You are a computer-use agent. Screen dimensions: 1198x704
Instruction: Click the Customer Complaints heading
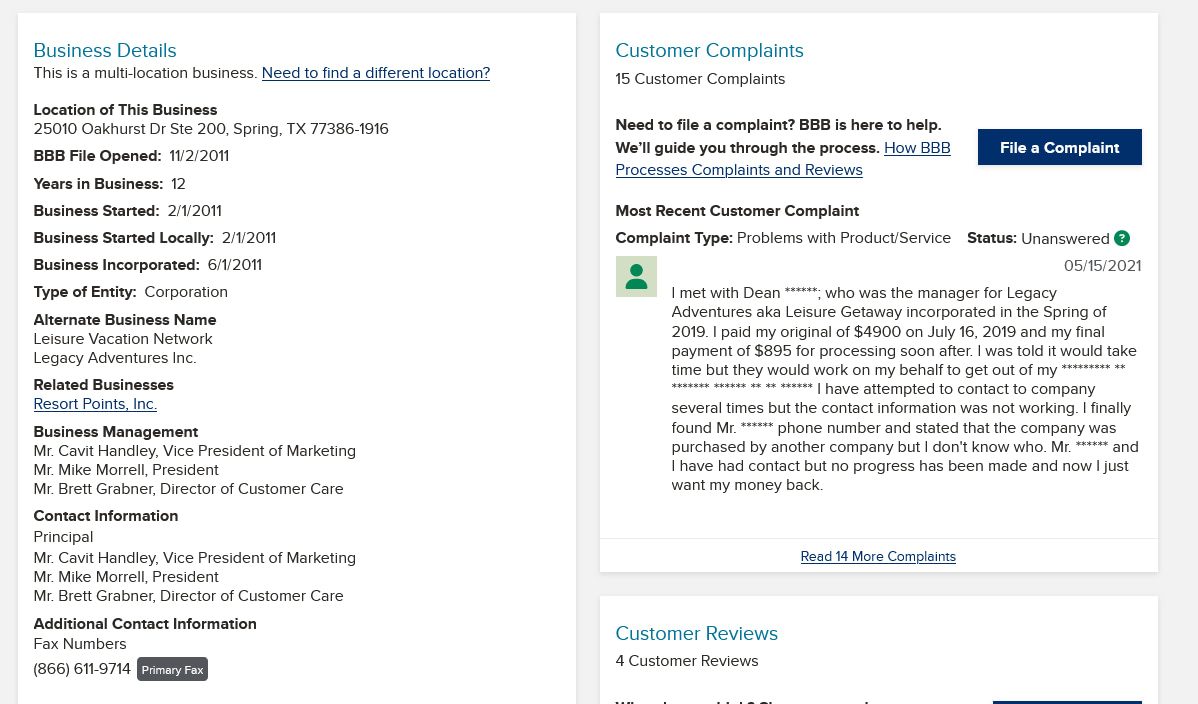[709, 50]
